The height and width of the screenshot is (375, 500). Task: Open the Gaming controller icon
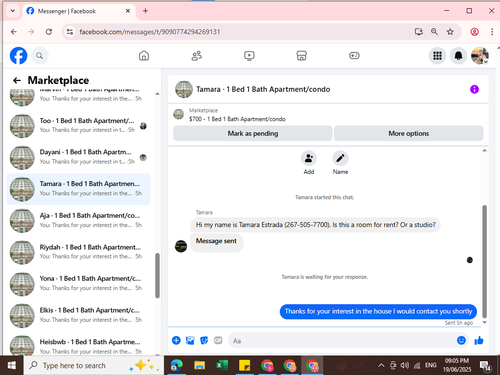pyautogui.click(x=354, y=56)
